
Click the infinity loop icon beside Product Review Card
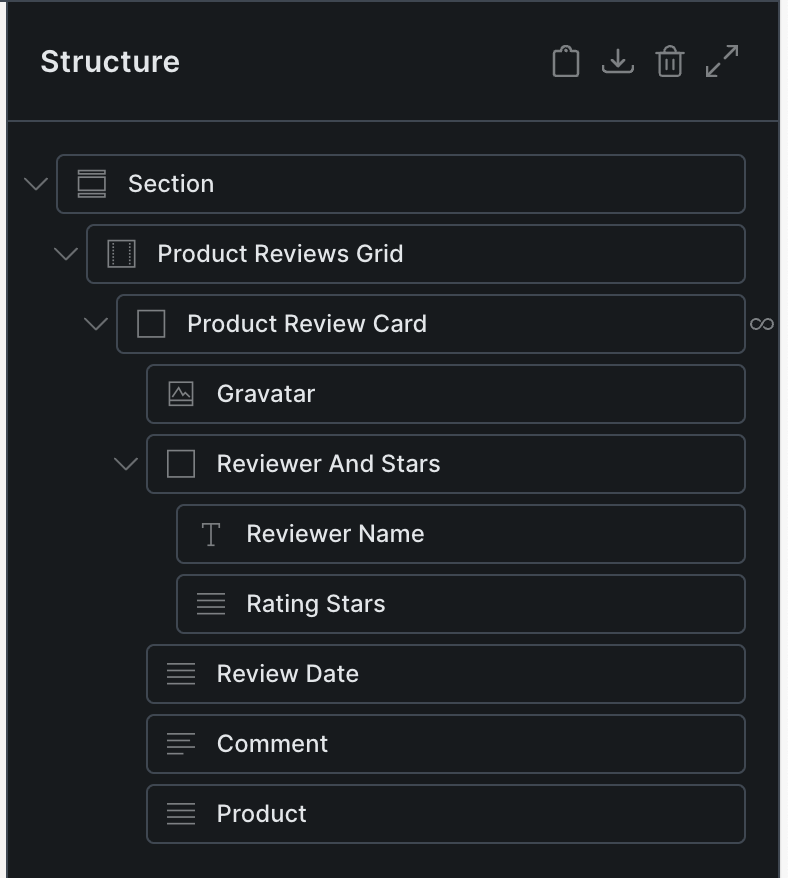pos(762,324)
